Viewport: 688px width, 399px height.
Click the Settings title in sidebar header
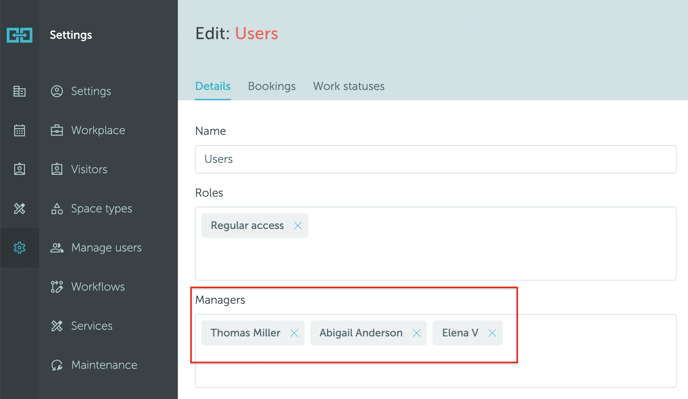pyautogui.click(x=71, y=35)
